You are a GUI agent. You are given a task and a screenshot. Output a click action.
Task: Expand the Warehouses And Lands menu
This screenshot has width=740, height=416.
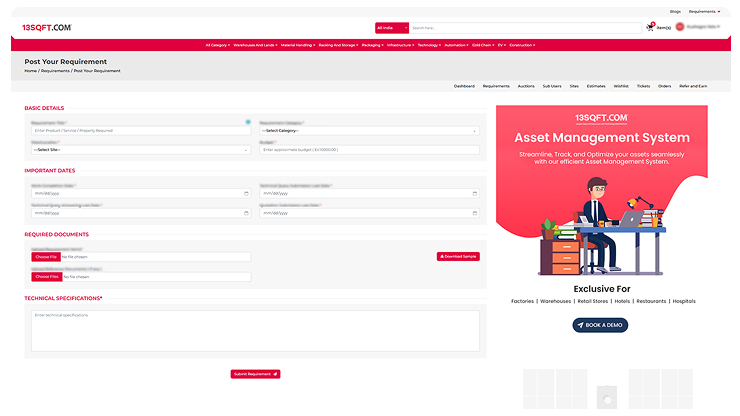255,45
